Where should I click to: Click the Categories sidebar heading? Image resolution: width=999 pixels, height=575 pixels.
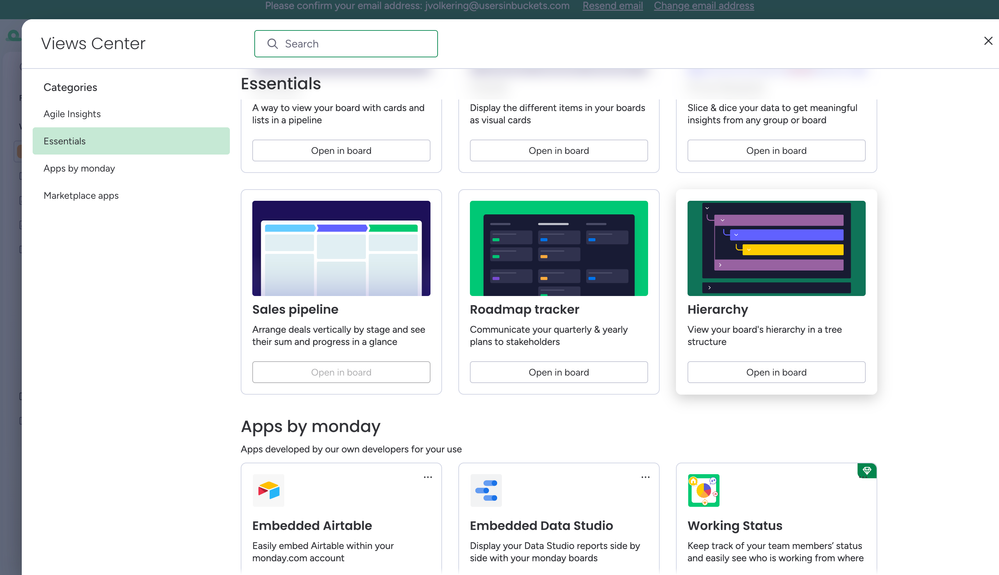70,87
